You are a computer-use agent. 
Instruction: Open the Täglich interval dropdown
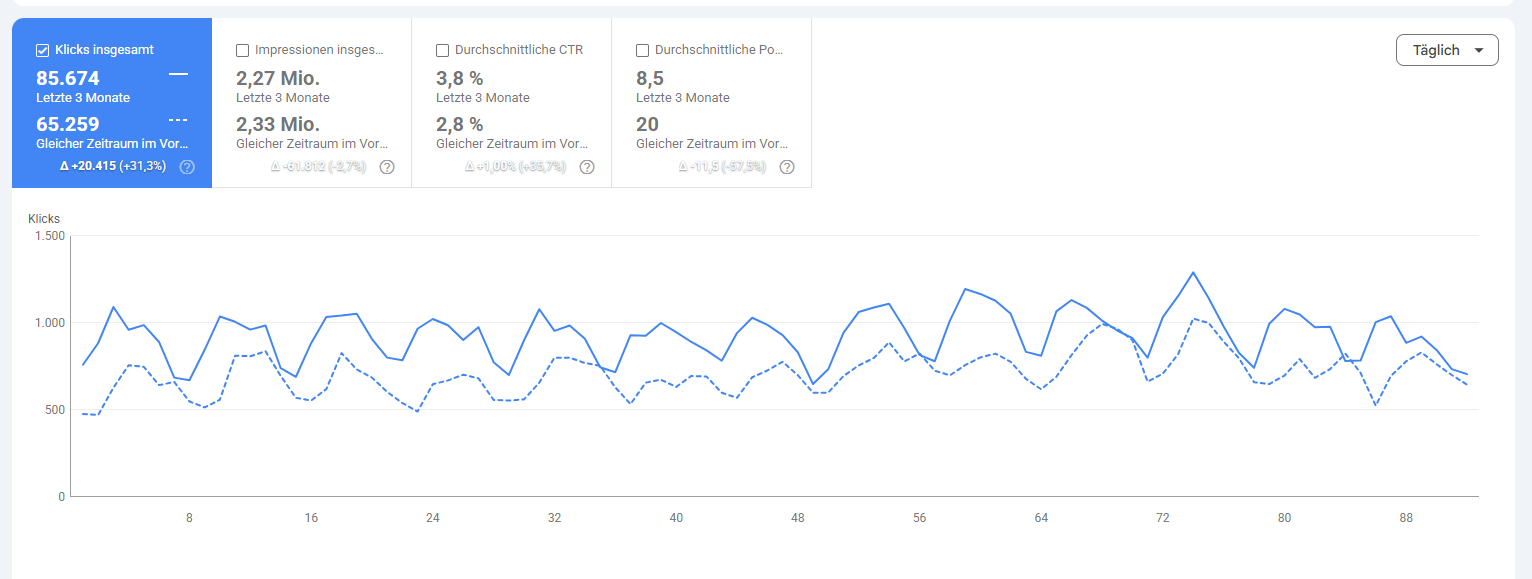click(1447, 50)
